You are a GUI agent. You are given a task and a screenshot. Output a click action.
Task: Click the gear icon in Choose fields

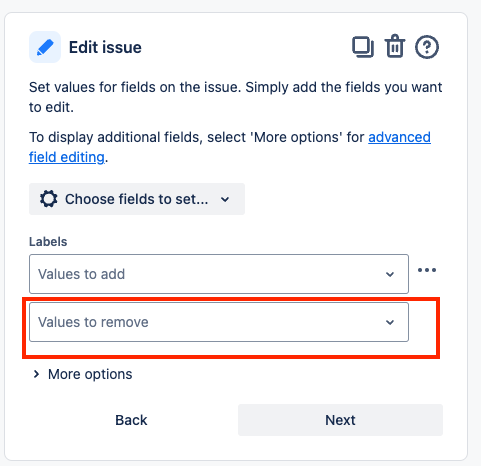(49, 199)
